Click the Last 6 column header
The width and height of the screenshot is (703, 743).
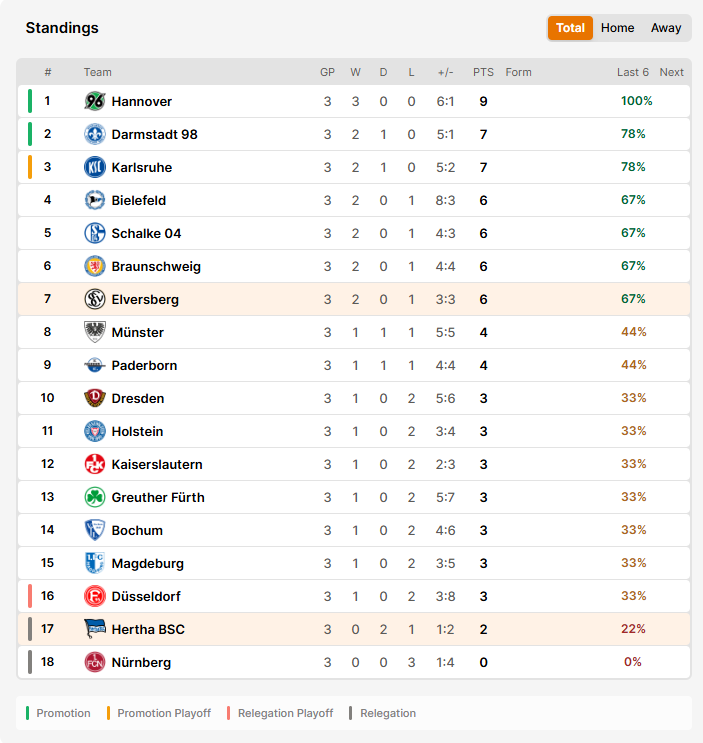point(632,72)
